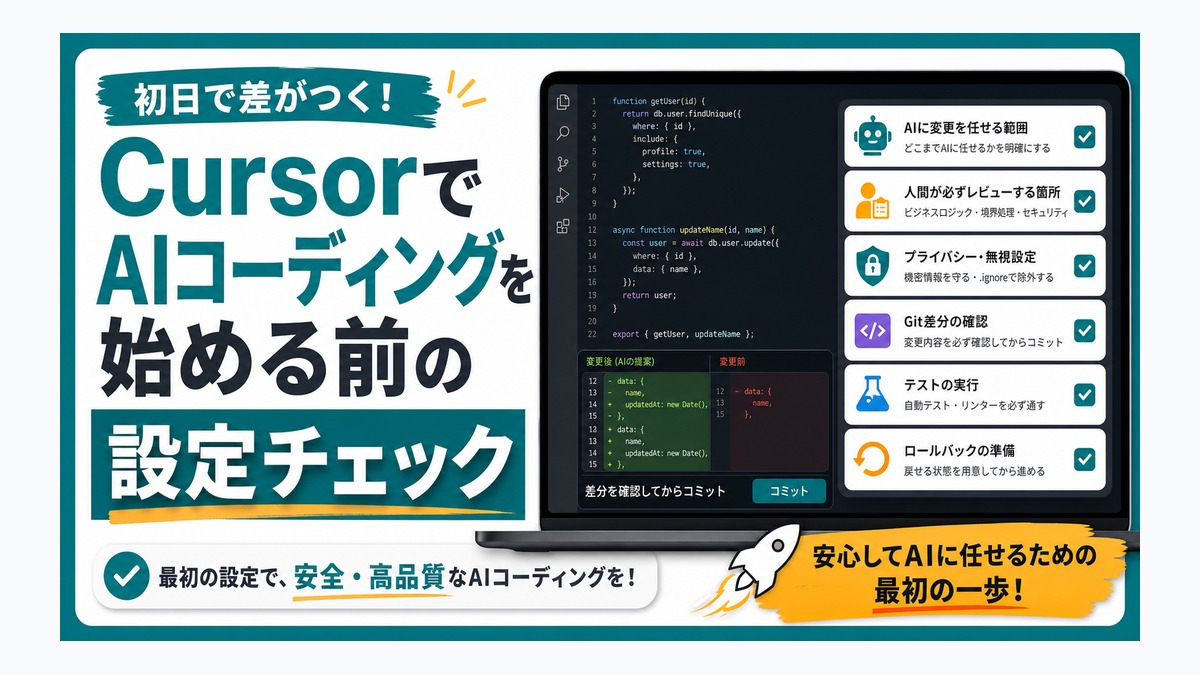Toggle checkbox for 人間が必ずレビューする箇所
Image resolution: width=1200 pixels, height=675 pixels.
point(1084,201)
